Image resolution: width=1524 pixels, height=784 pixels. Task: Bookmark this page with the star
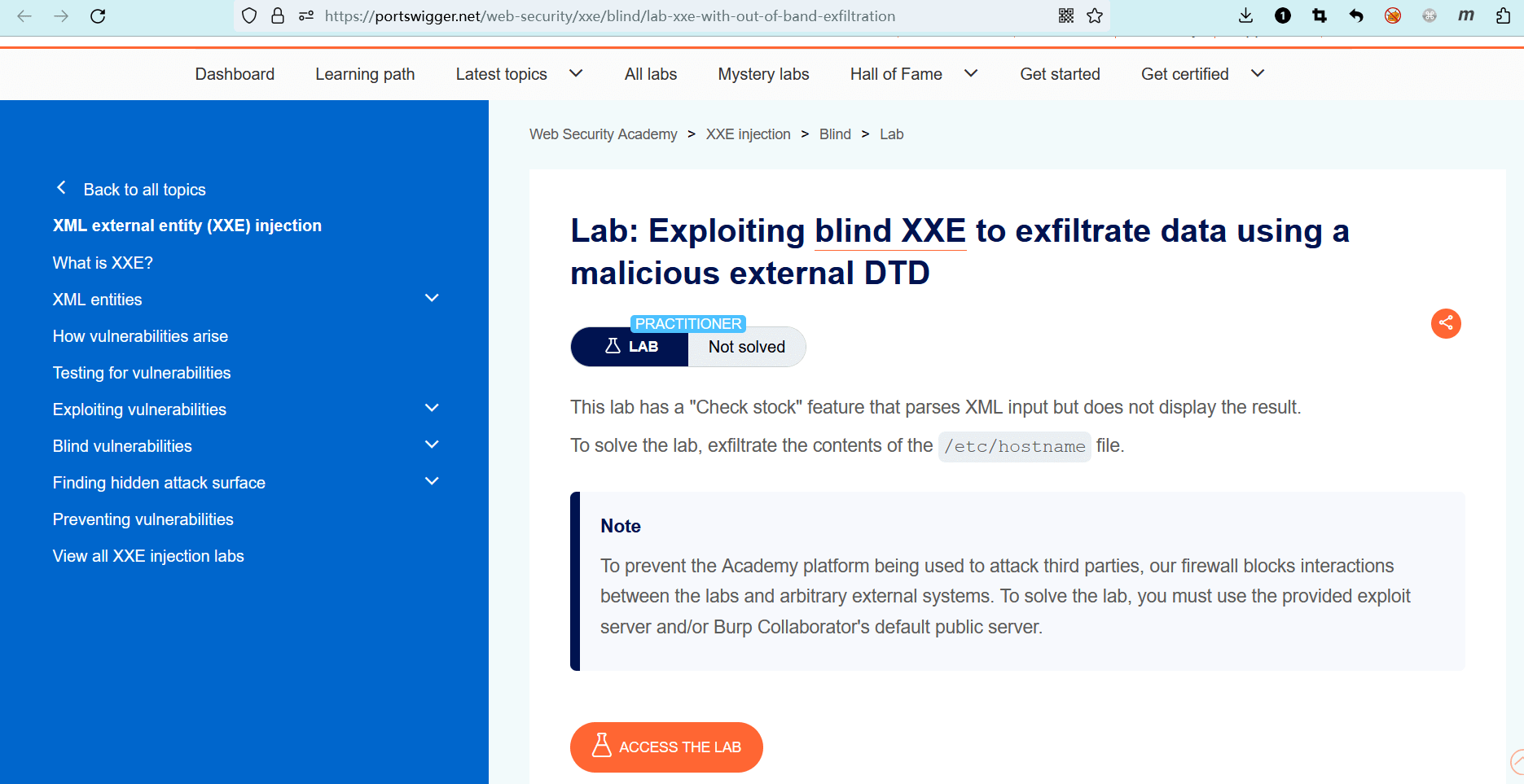(1095, 15)
